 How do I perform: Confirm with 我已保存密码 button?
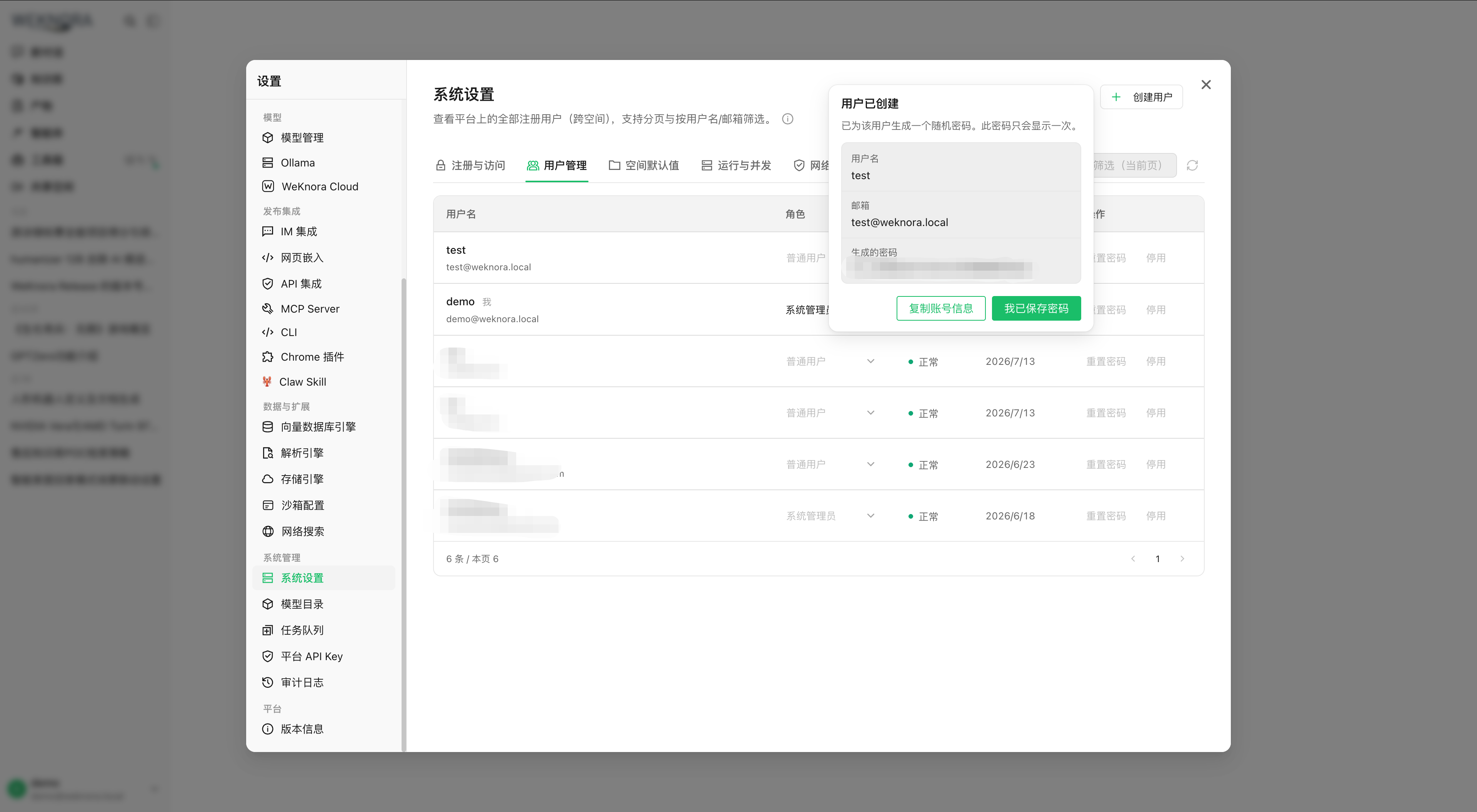point(1036,308)
